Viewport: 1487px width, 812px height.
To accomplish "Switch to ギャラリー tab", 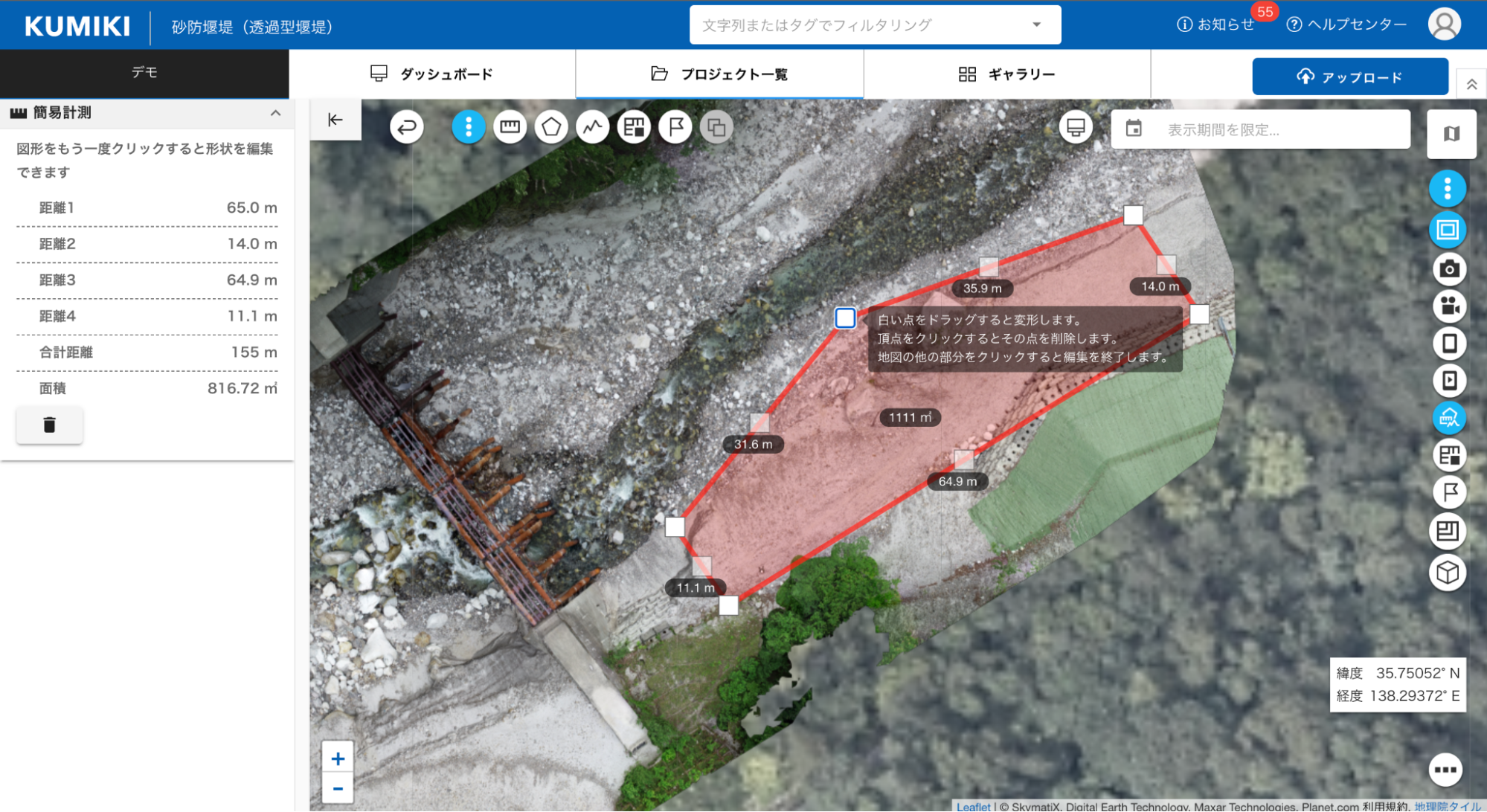I will 1007,74.
